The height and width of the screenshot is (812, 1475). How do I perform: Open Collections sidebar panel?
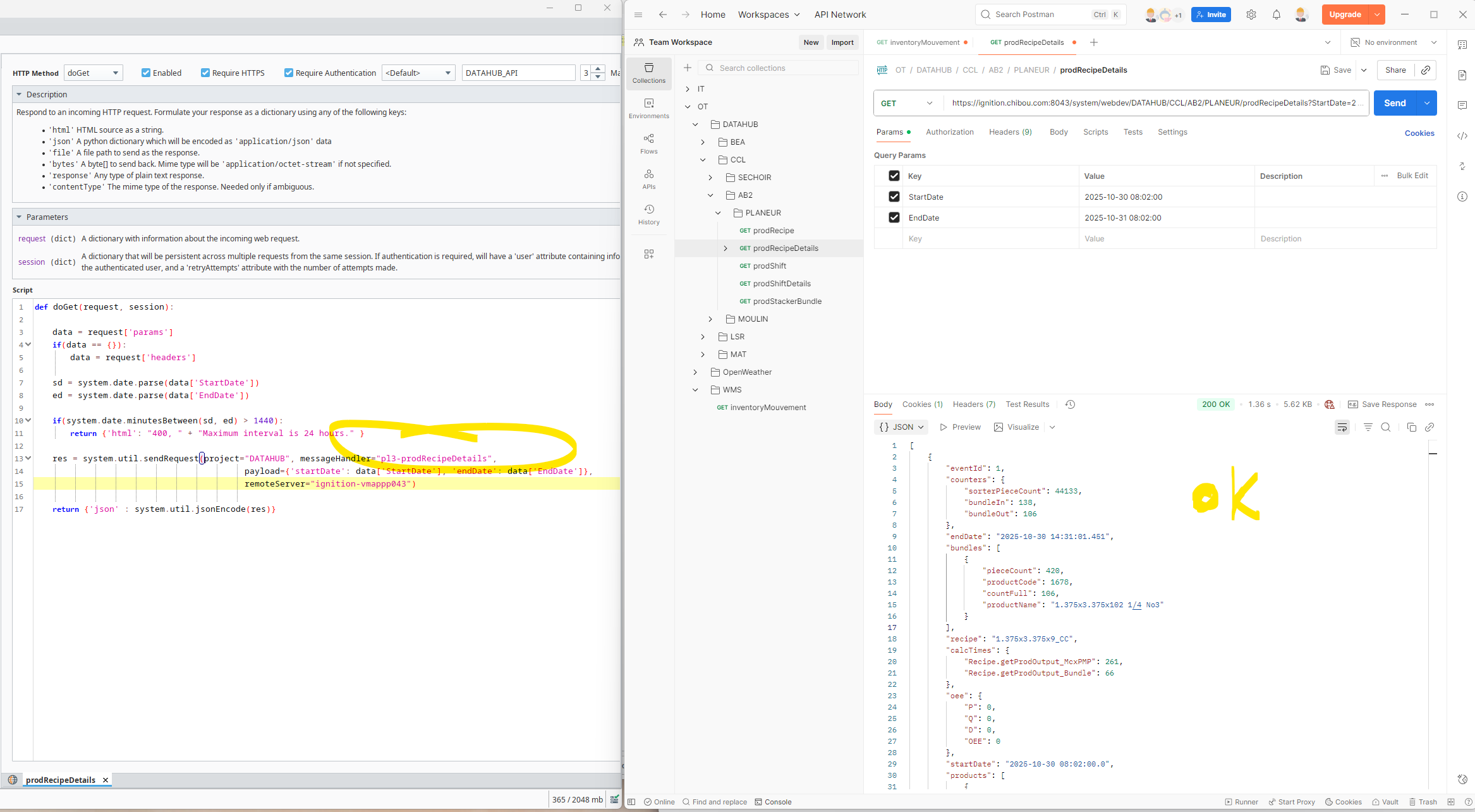(x=648, y=73)
